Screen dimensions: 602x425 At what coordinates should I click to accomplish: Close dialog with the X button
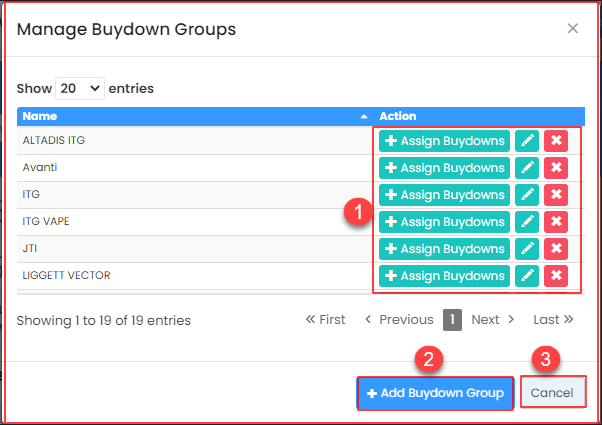tap(573, 29)
